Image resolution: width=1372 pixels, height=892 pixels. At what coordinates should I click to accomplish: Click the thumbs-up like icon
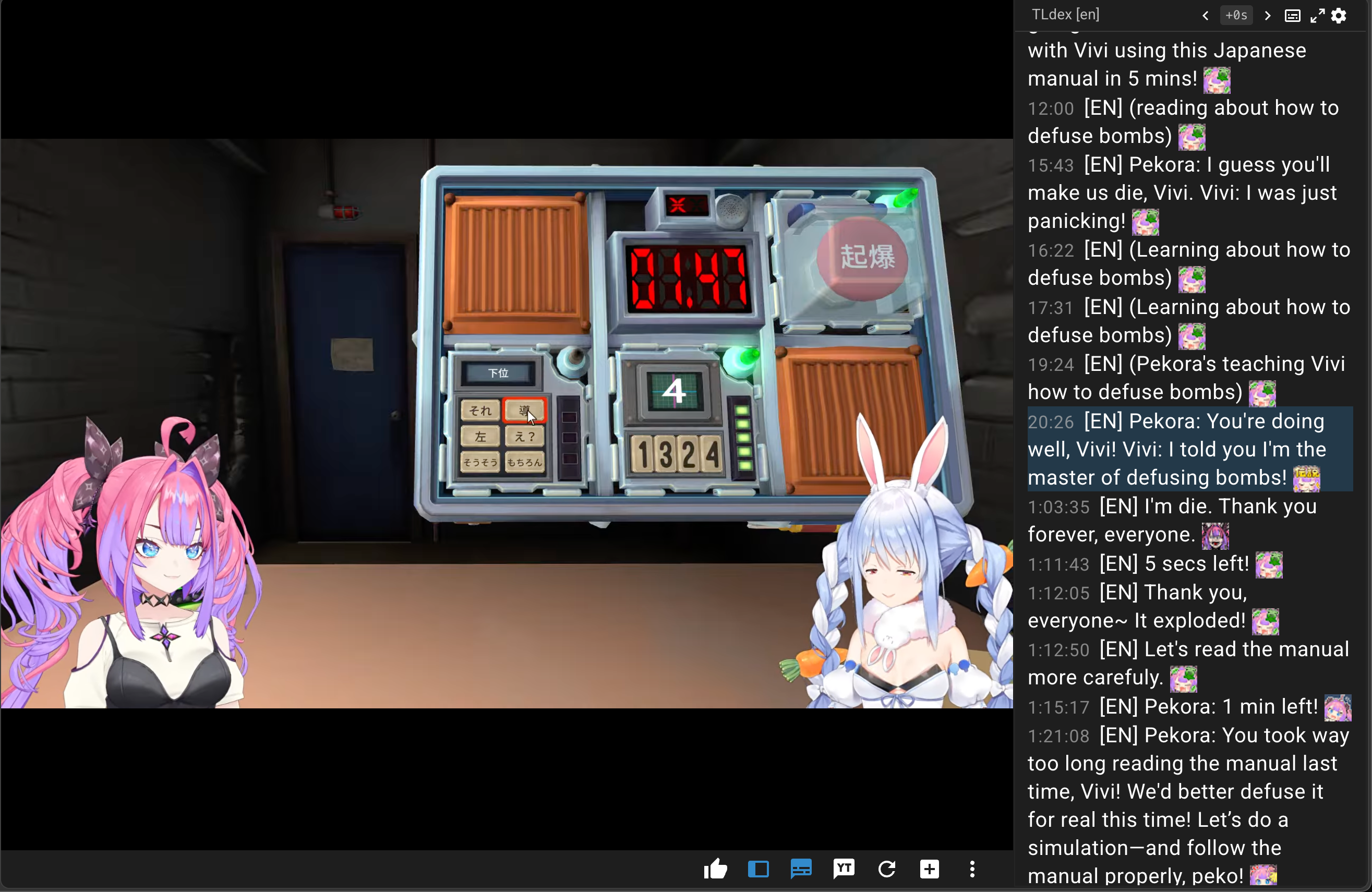point(715,869)
